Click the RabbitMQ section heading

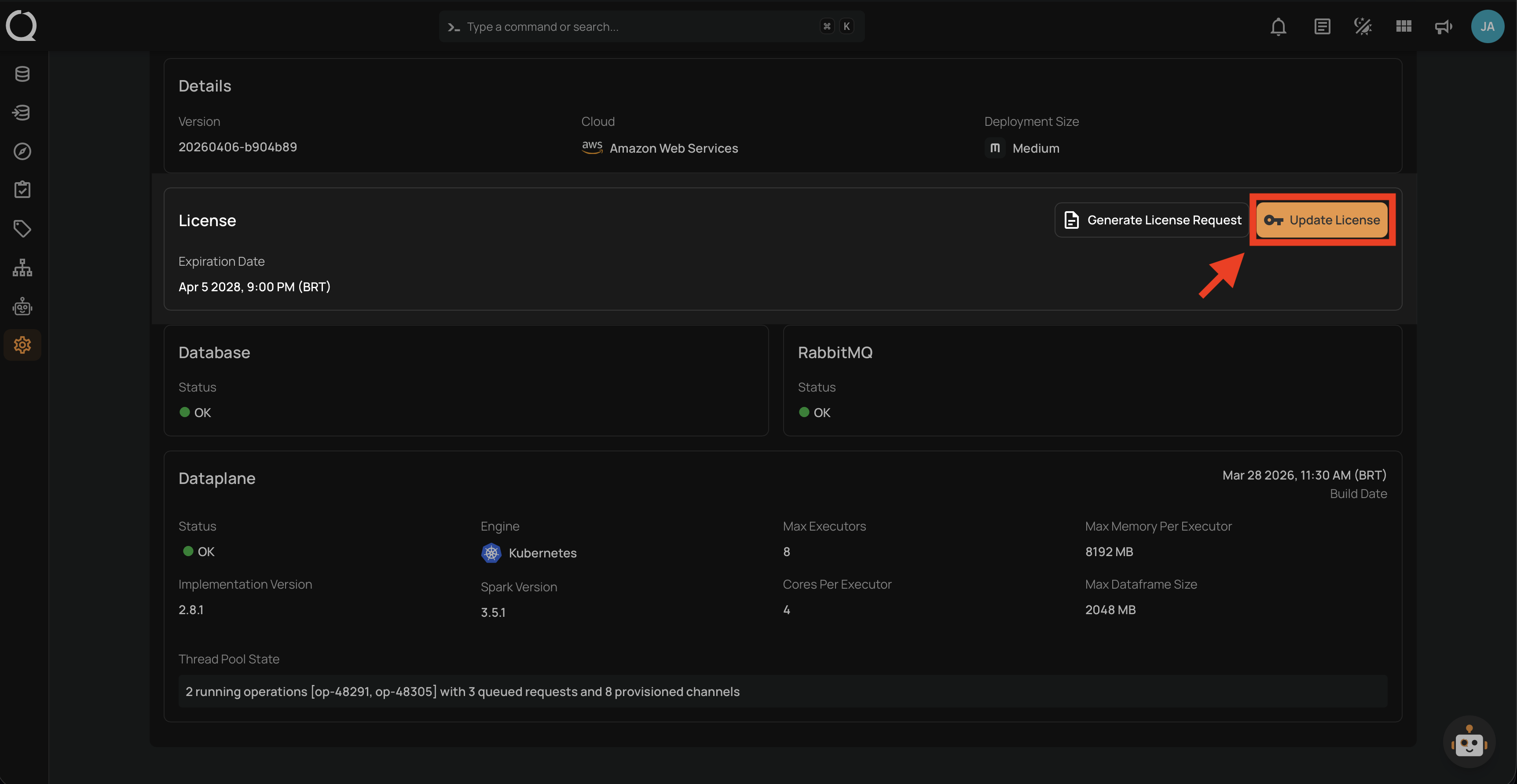(x=835, y=352)
